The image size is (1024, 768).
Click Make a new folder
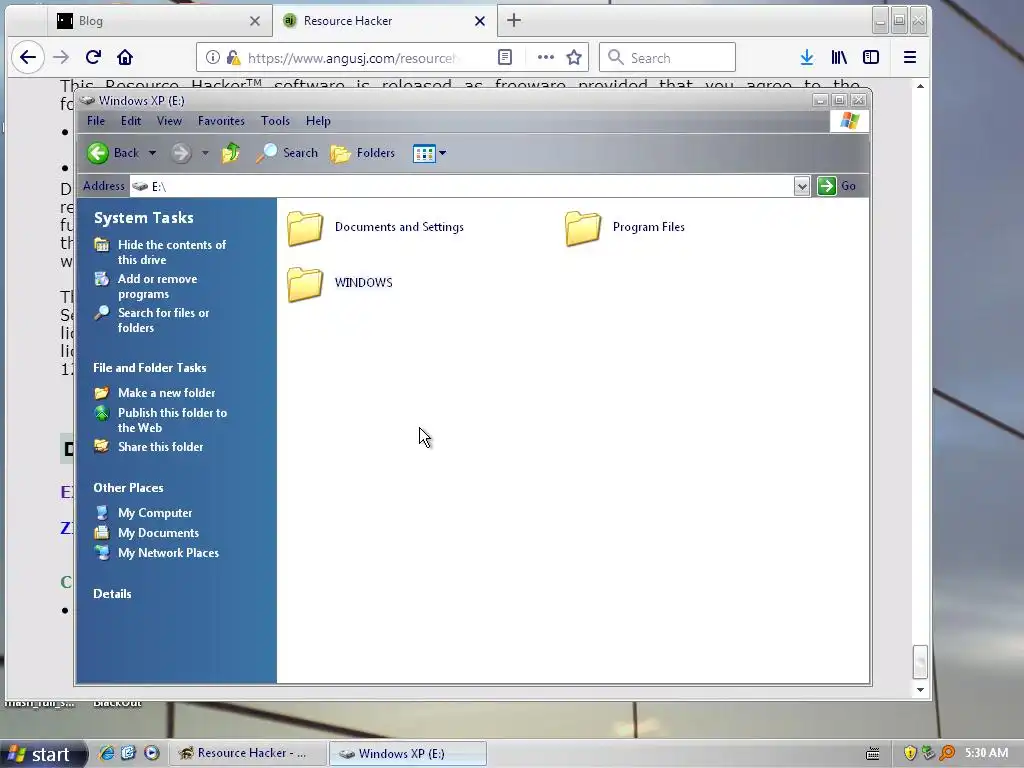pyautogui.click(x=167, y=392)
